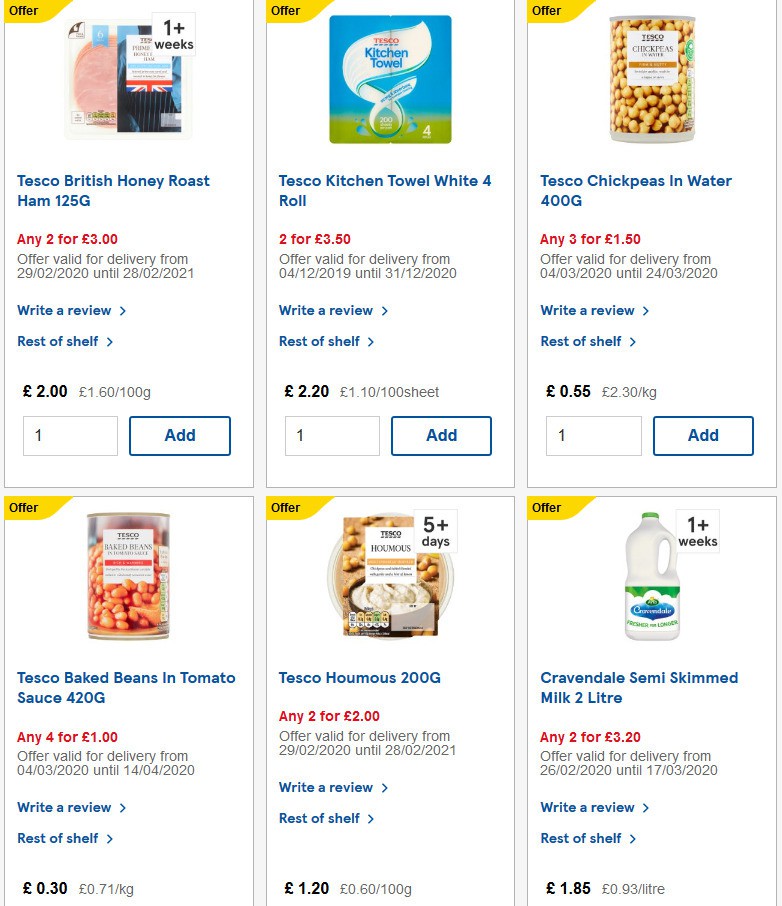This screenshot has height=906, width=782.
Task: Click the Cravendale milk bottle image
Action: pos(651,577)
